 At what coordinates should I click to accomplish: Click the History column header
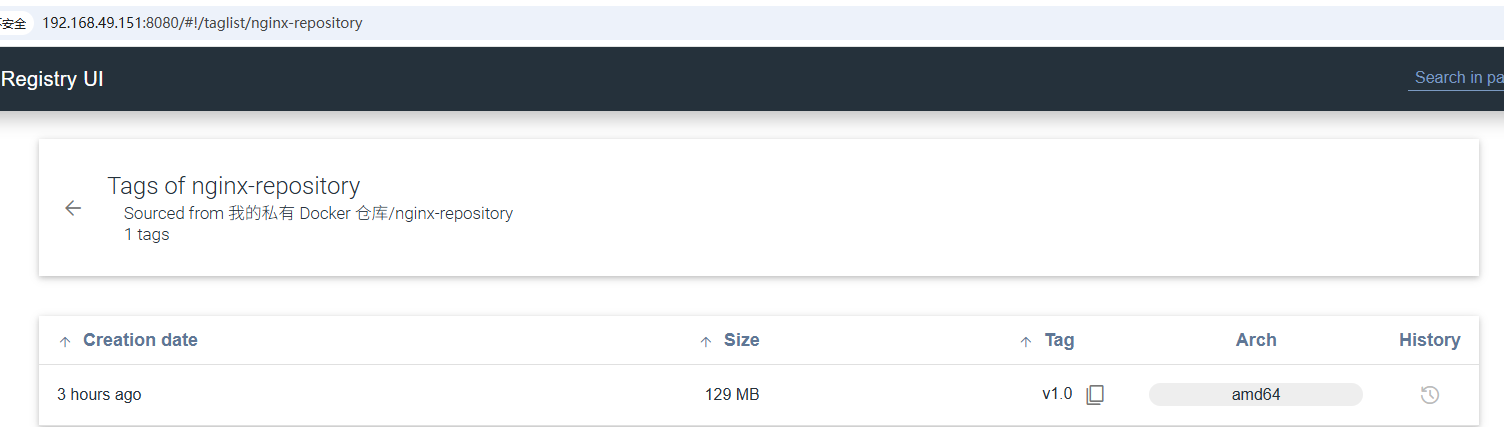click(1429, 340)
